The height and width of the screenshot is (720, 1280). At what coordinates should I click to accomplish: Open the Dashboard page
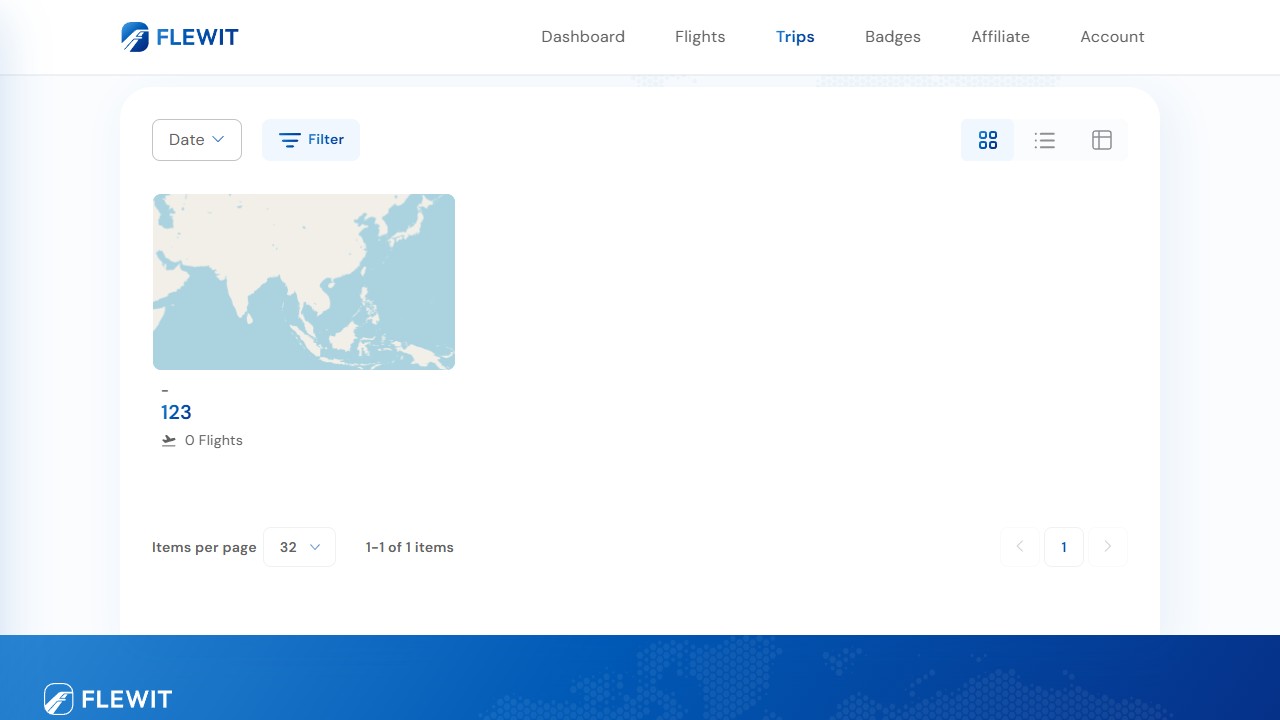(x=583, y=37)
